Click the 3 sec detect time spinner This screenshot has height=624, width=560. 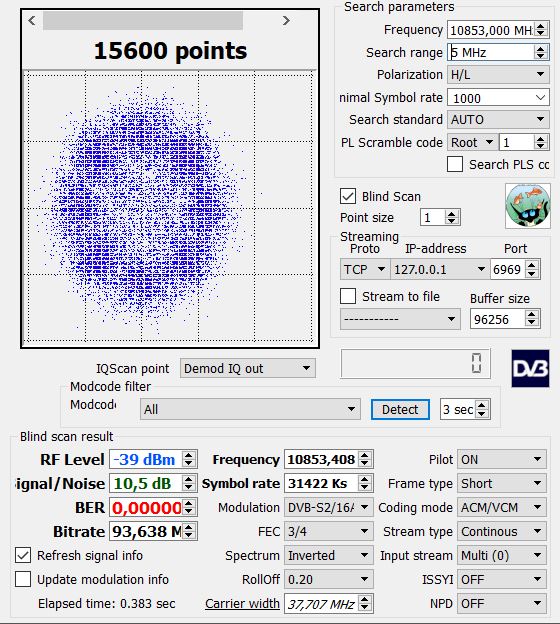coord(482,409)
